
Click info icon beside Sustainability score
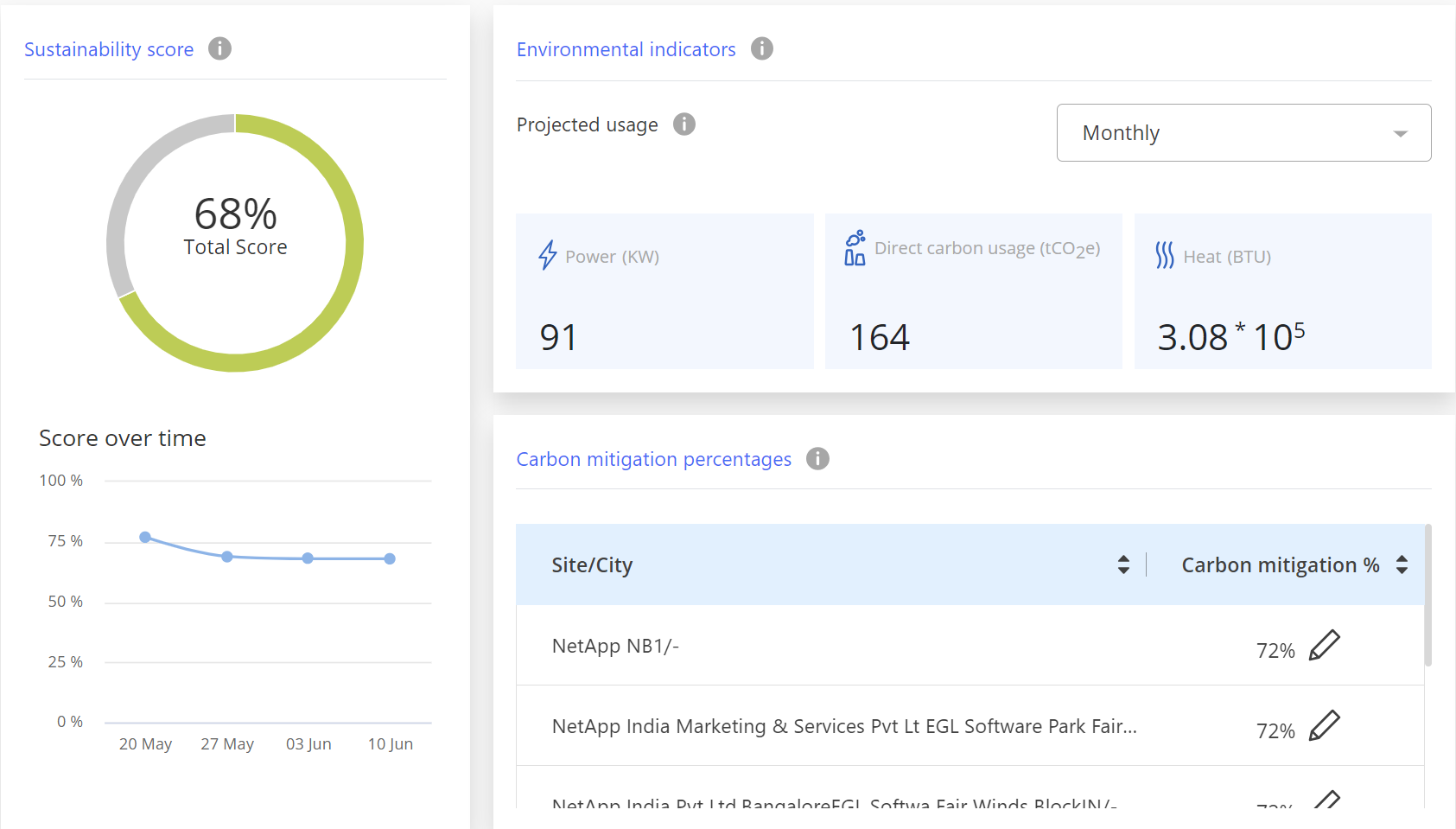tap(219, 49)
